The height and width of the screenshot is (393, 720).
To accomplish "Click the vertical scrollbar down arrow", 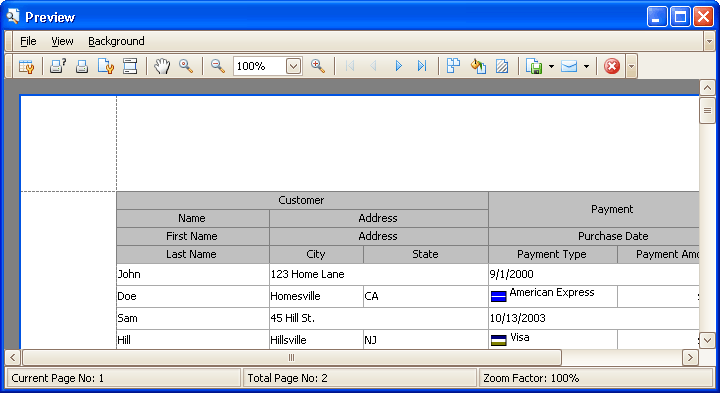I will (707, 341).
